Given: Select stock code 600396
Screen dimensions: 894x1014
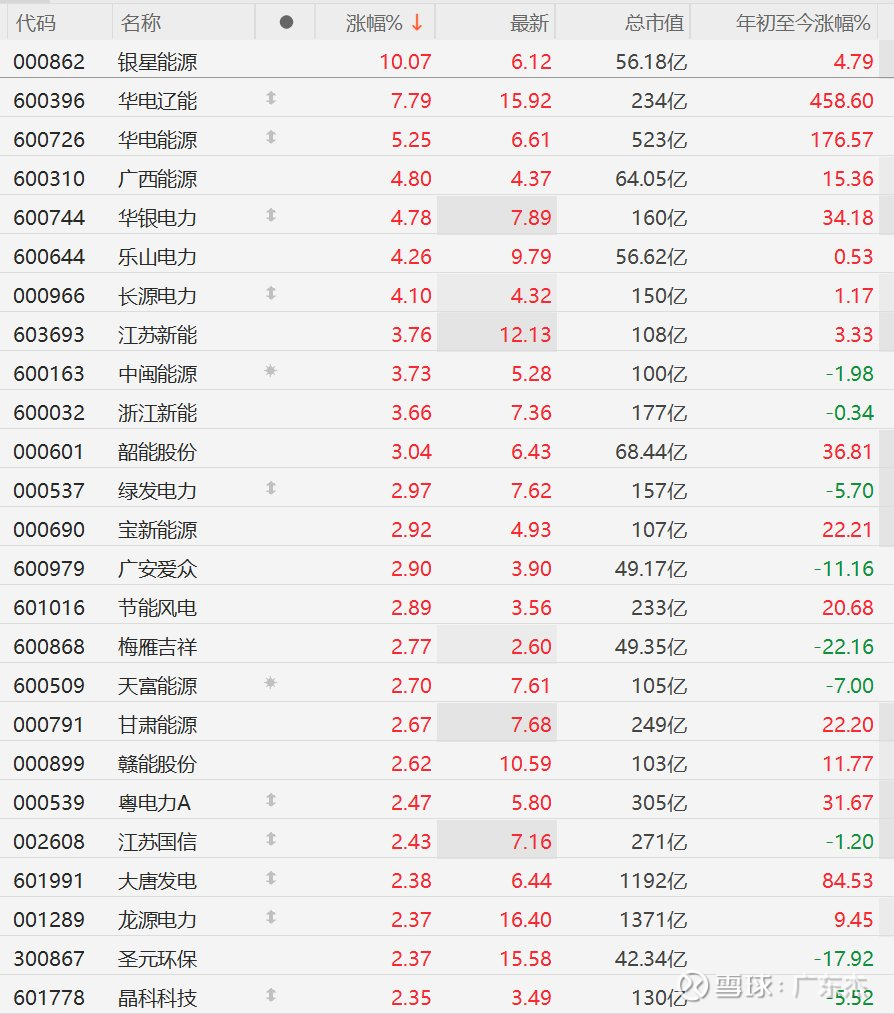Looking at the screenshot, I should point(49,101).
